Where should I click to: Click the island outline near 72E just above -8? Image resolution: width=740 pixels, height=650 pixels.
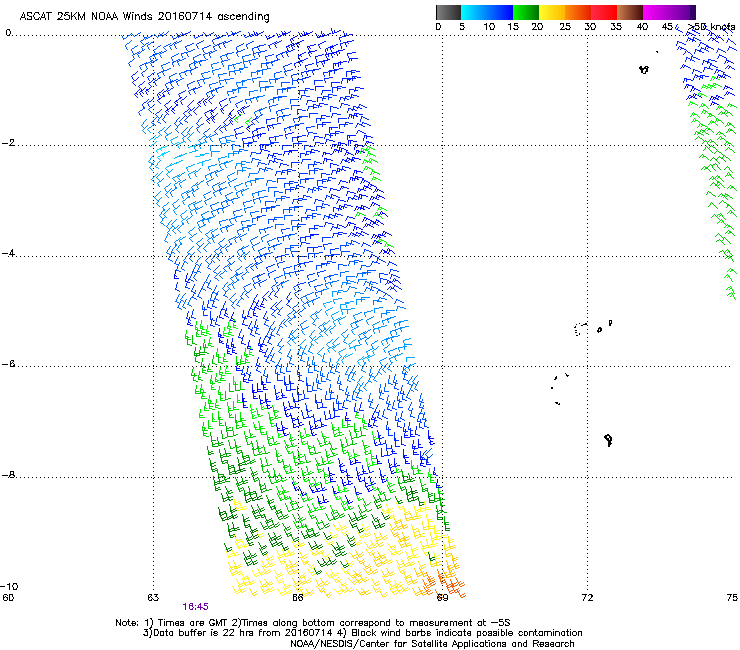(x=608, y=440)
